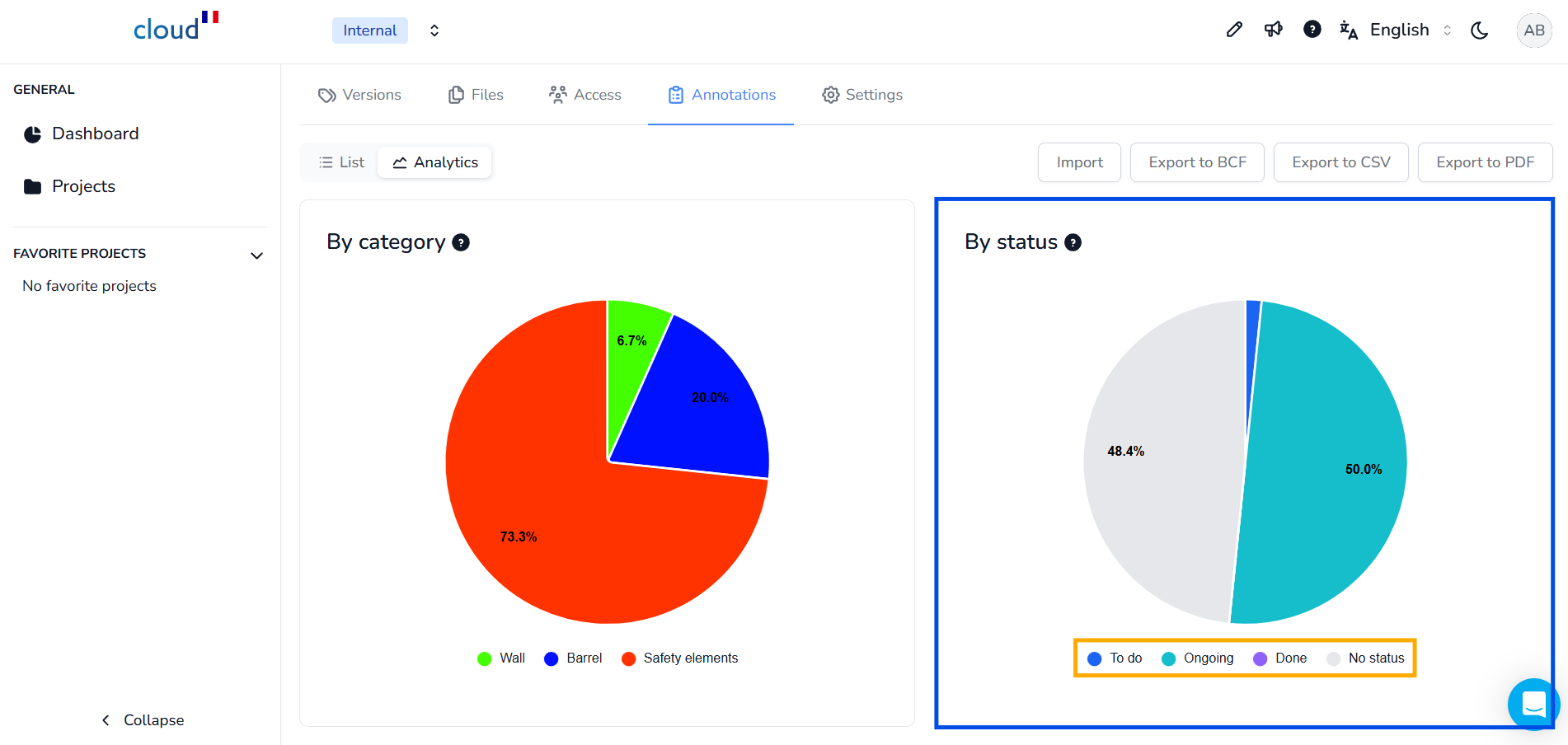The image size is (1568, 745).
Task: Switch to the Versions tab
Action: (x=360, y=95)
